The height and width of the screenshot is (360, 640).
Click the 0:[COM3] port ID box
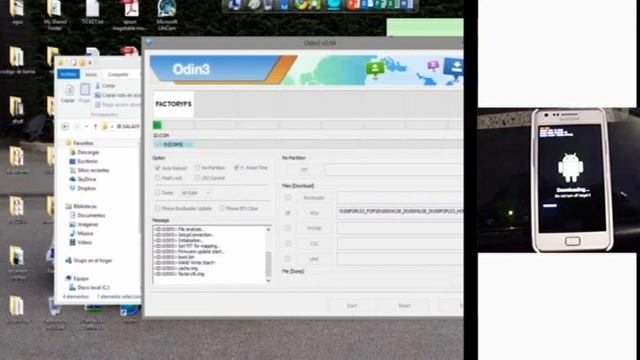pyautogui.click(x=173, y=144)
